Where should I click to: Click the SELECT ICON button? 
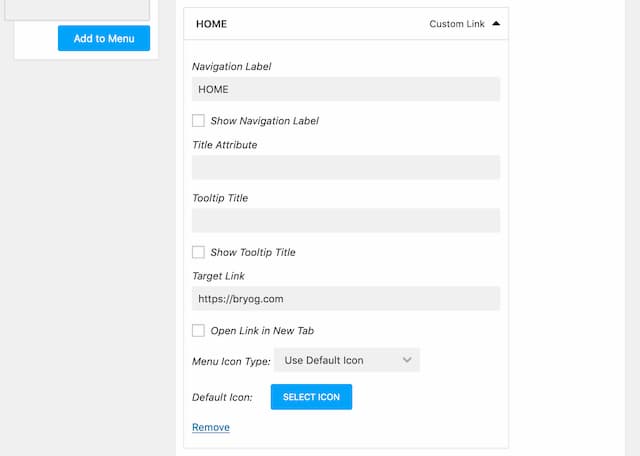[311, 397]
